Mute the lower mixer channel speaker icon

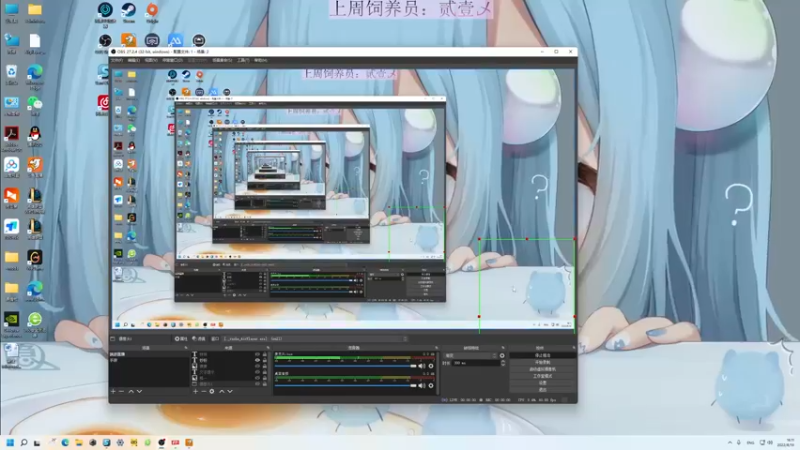[x=421, y=386]
